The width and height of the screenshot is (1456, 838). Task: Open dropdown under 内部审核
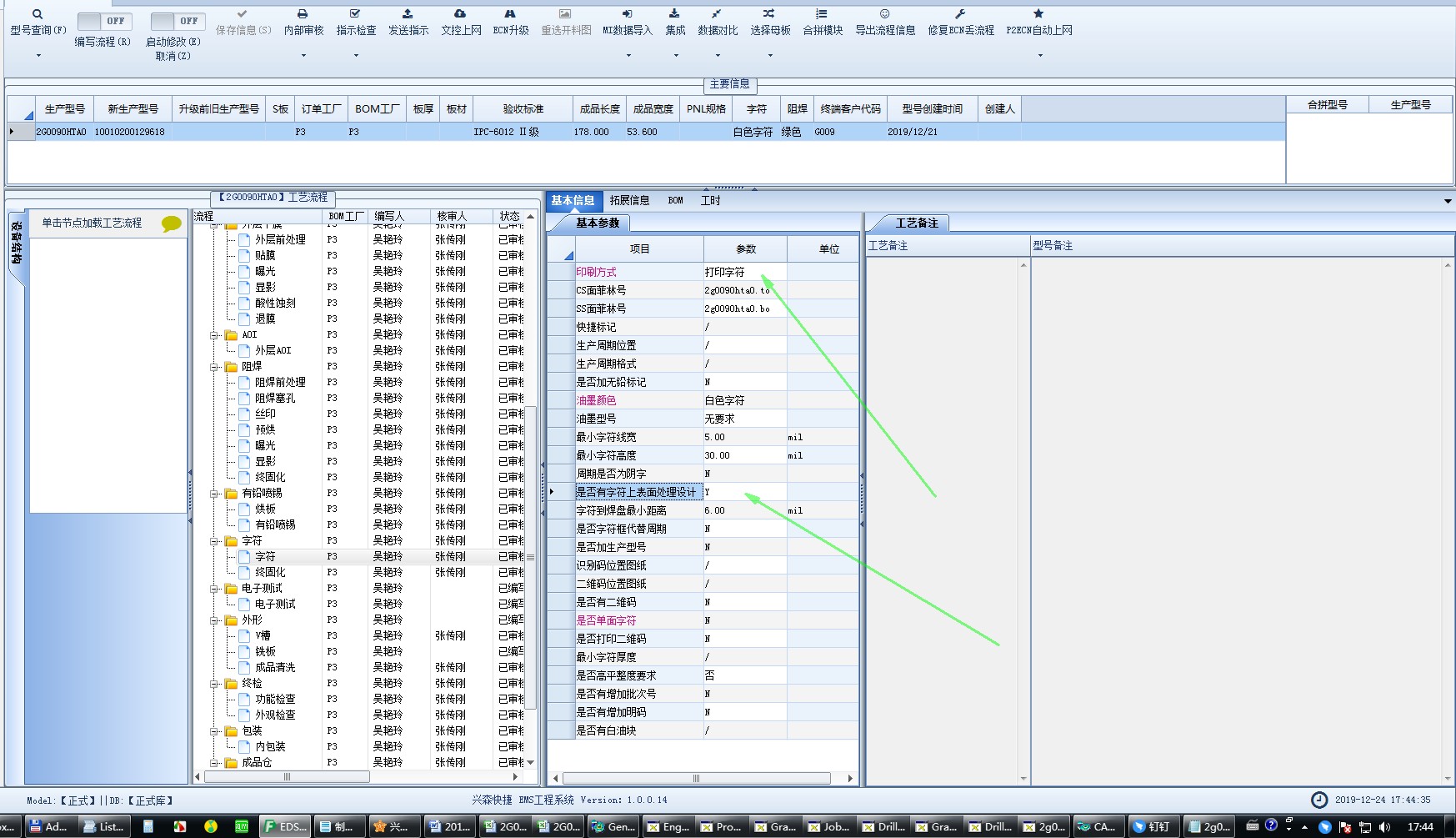pos(303,56)
